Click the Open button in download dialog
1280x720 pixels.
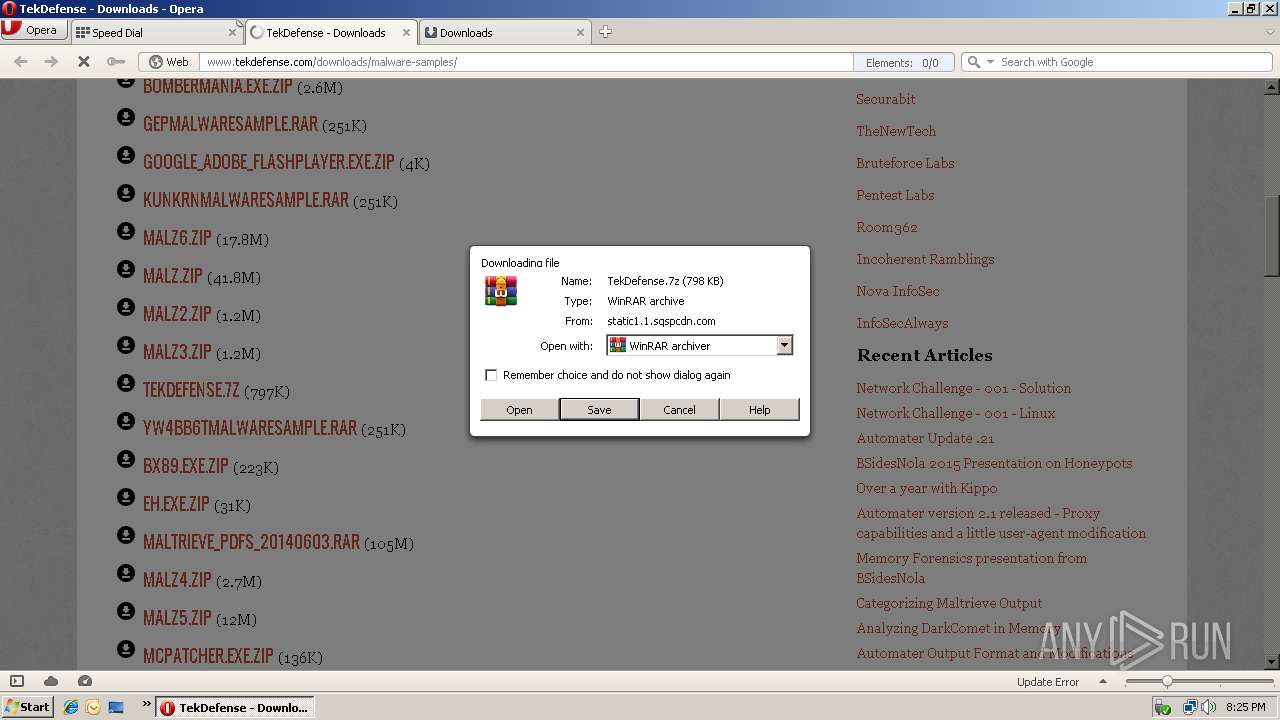click(519, 410)
